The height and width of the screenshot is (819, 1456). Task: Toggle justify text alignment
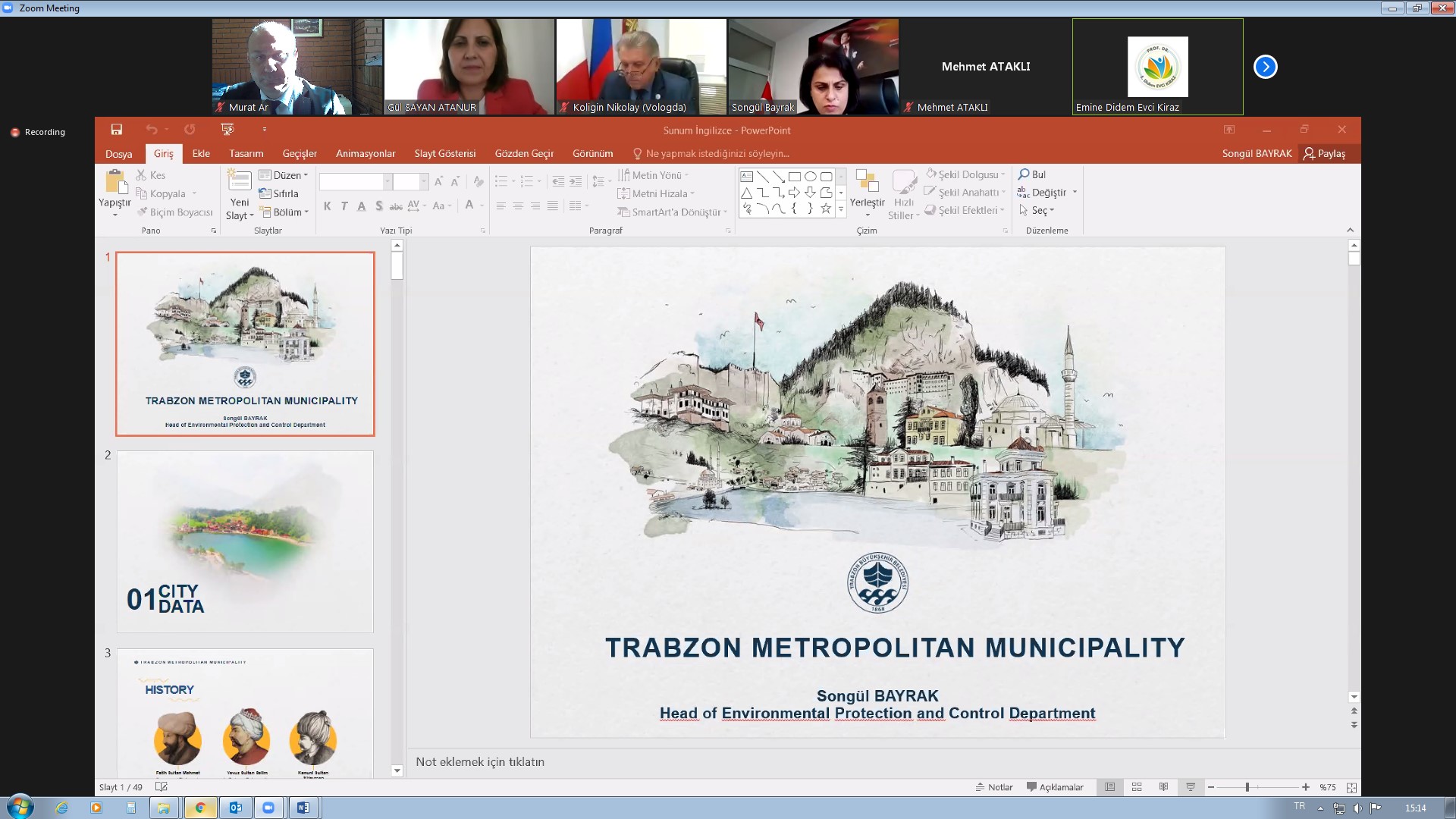pyautogui.click(x=553, y=206)
